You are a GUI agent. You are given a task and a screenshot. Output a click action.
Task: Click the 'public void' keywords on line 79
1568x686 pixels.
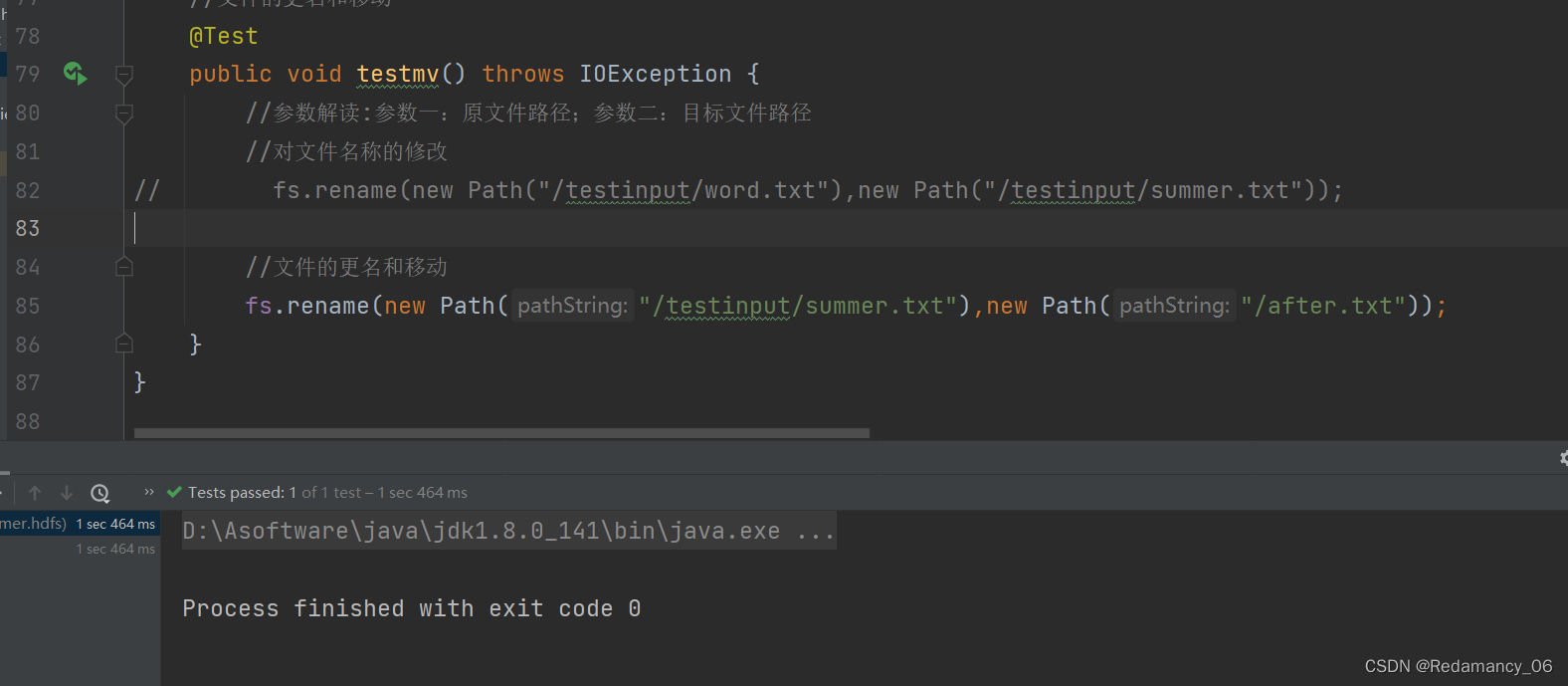coord(266,74)
